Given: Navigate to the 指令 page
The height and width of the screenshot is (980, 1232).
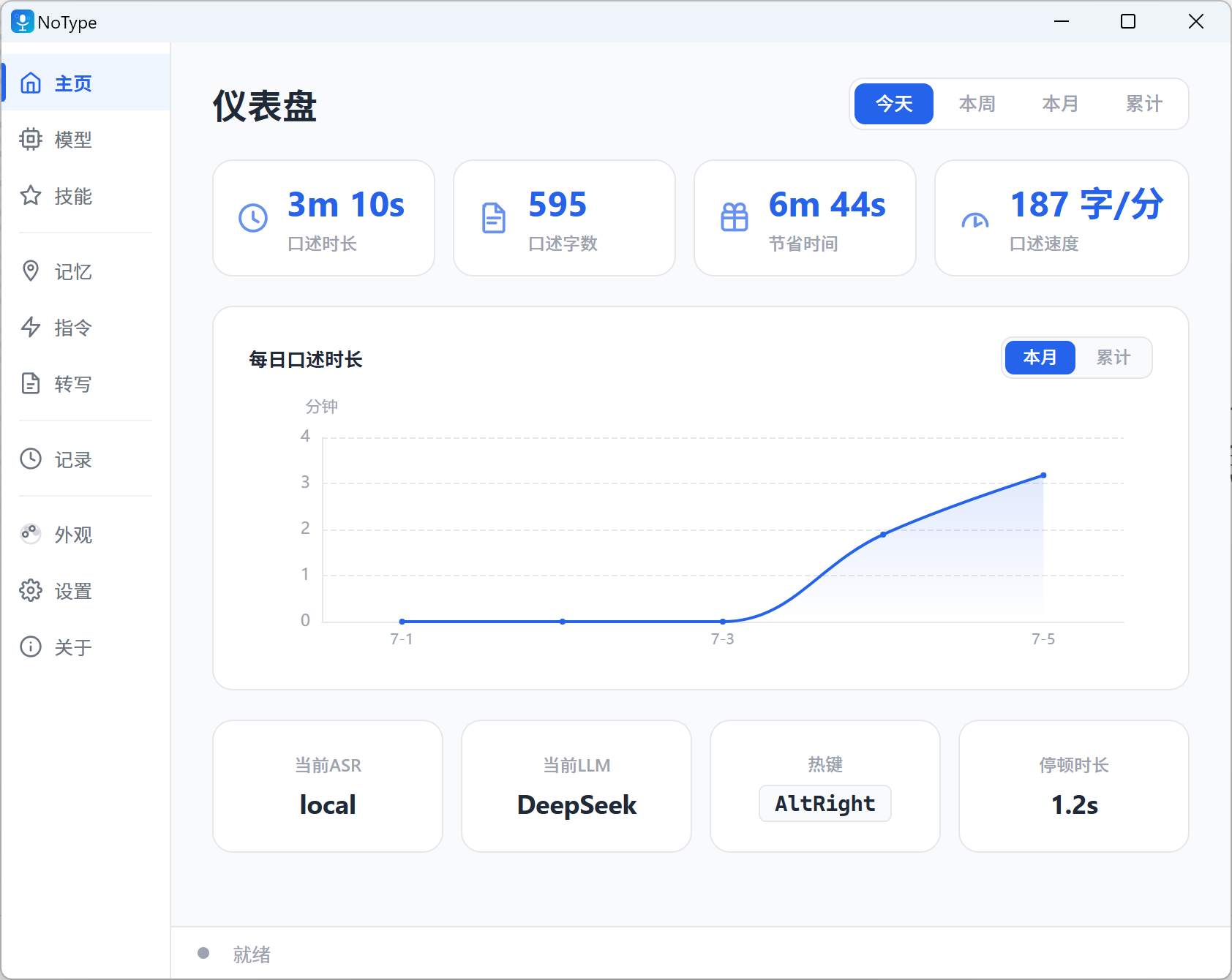Looking at the screenshot, I should pos(86,327).
